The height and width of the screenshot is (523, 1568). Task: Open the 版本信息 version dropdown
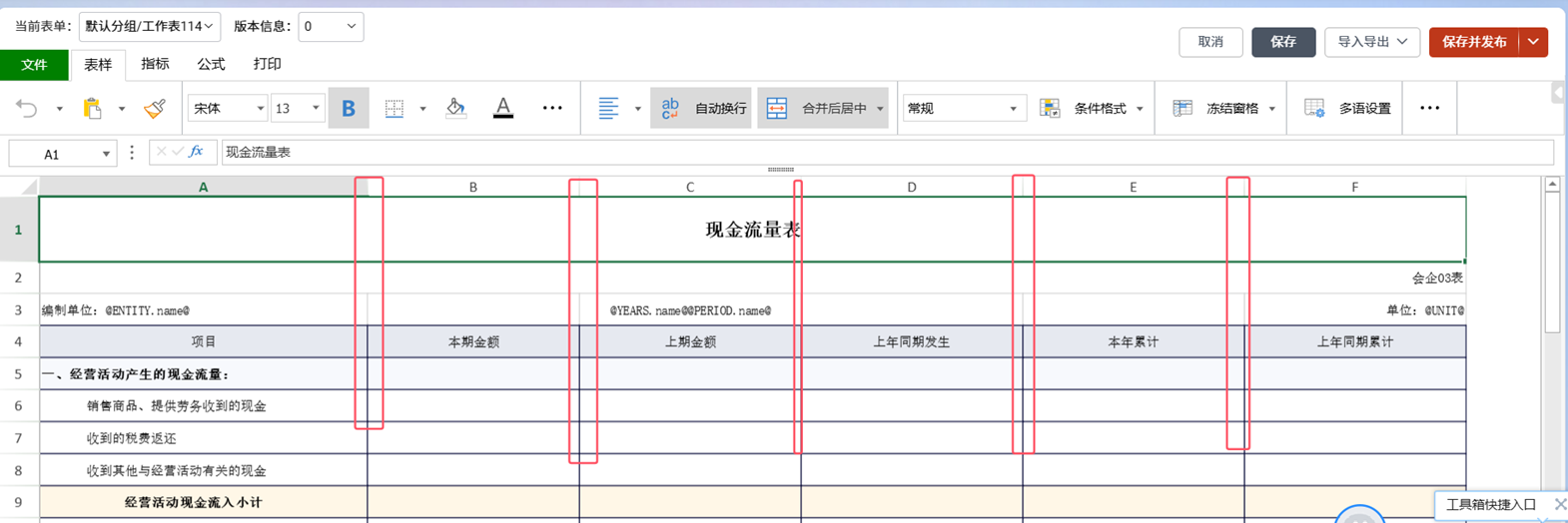331,26
